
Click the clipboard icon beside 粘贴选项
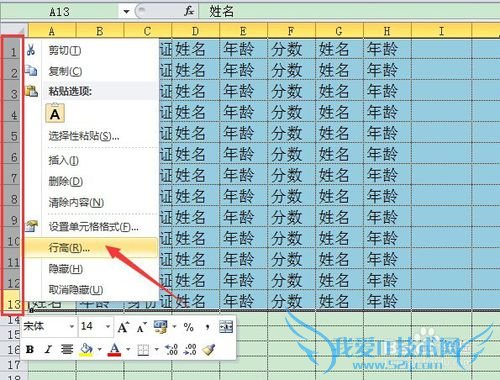point(32,91)
